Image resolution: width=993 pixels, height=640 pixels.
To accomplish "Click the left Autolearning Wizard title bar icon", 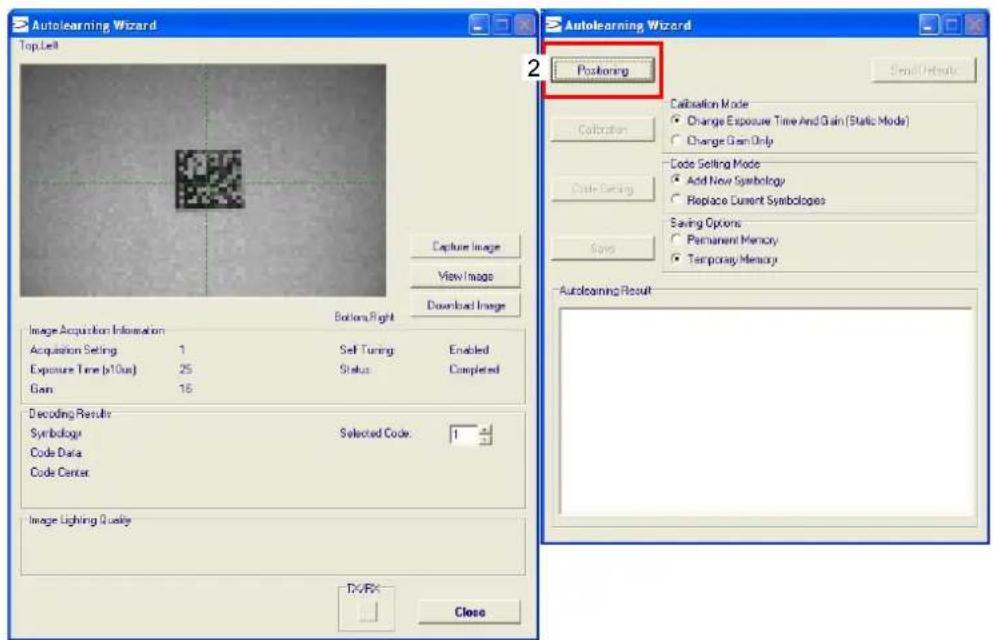I will click(x=20, y=25).
